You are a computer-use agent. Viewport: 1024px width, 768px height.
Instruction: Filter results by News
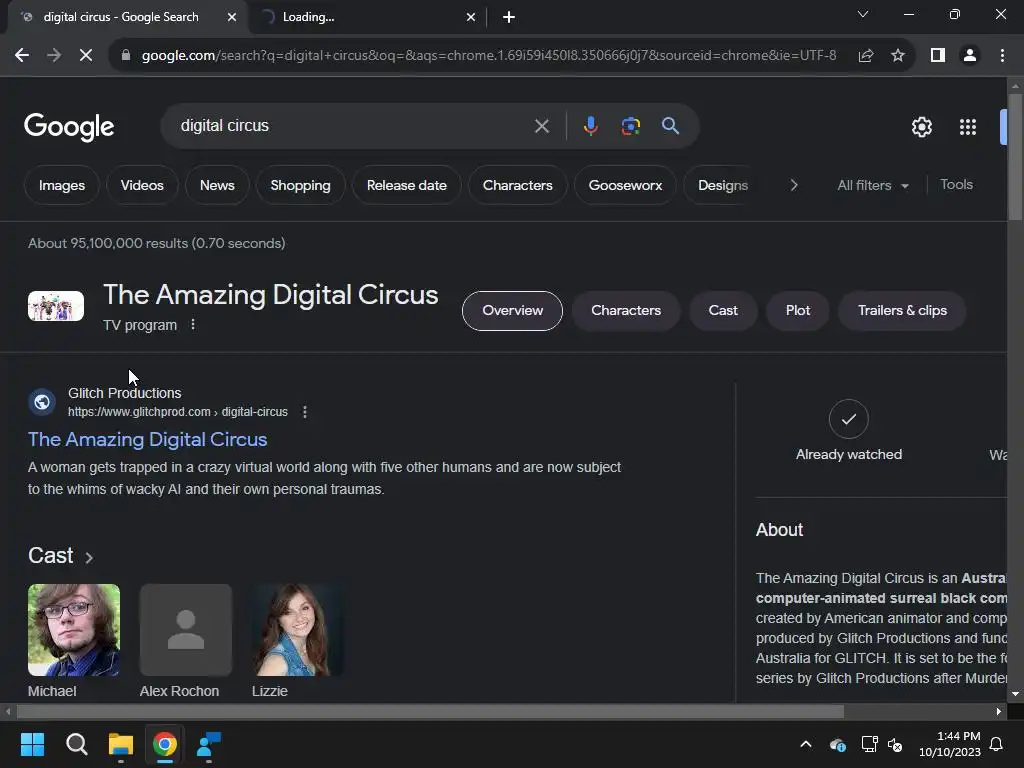pos(217,185)
